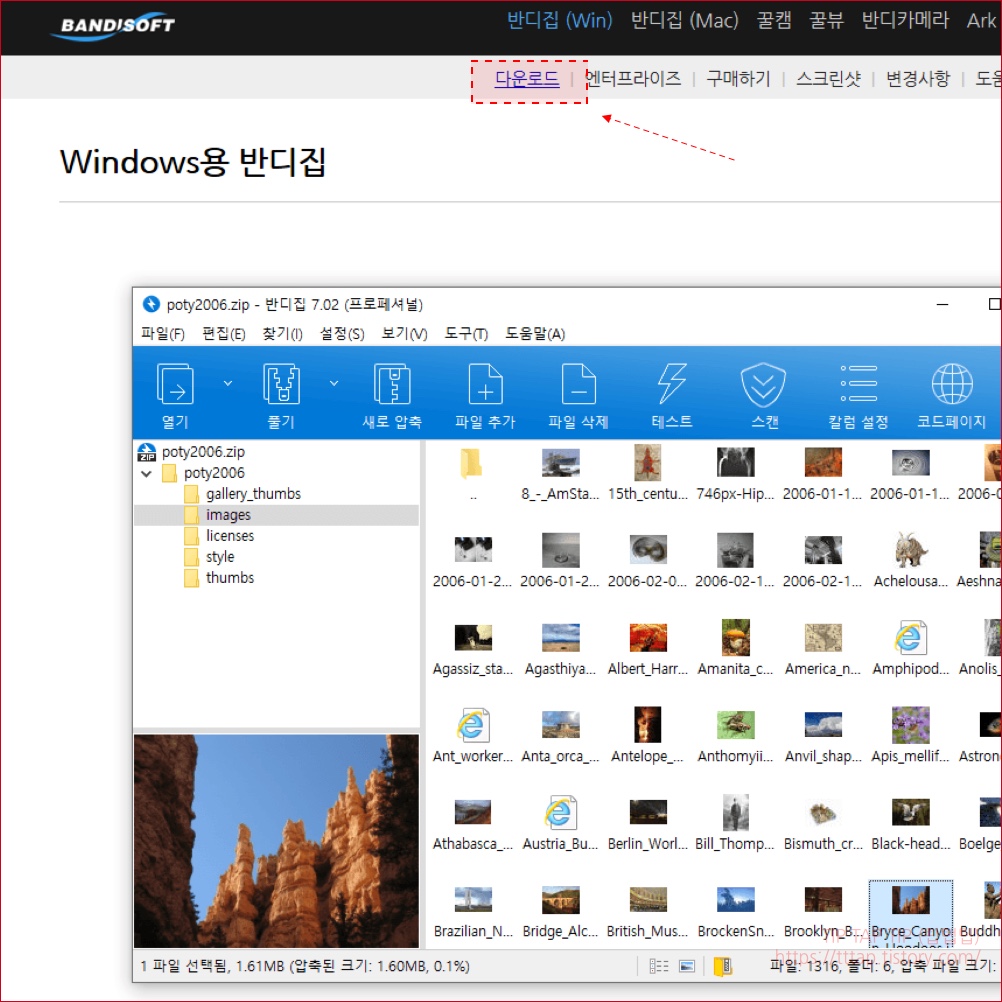Click the 다운로드 download link

527,79
